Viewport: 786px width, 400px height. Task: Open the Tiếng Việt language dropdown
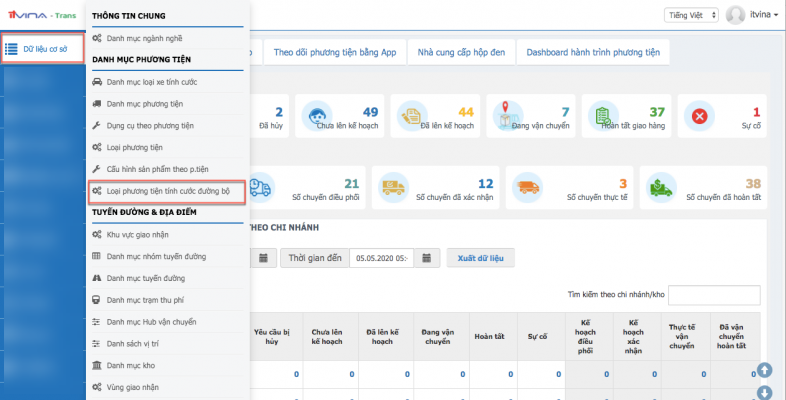click(690, 15)
